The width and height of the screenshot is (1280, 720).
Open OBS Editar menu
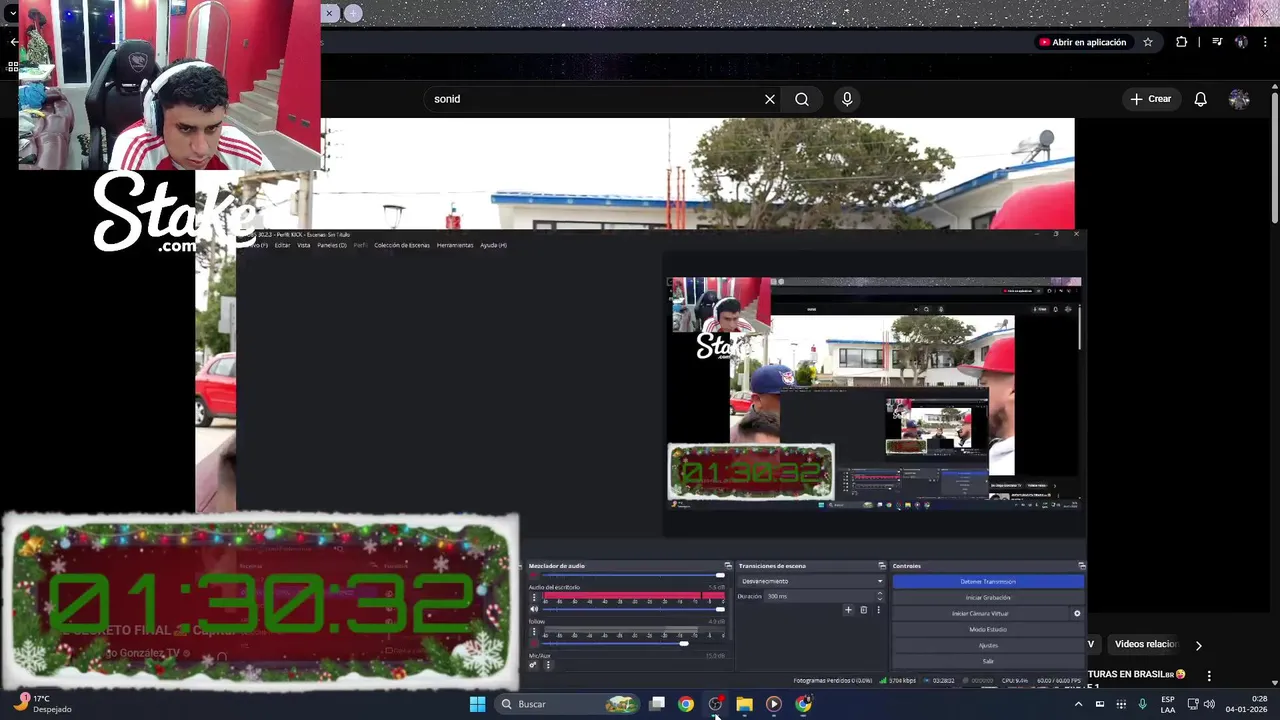pyautogui.click(x=282, y=245)
